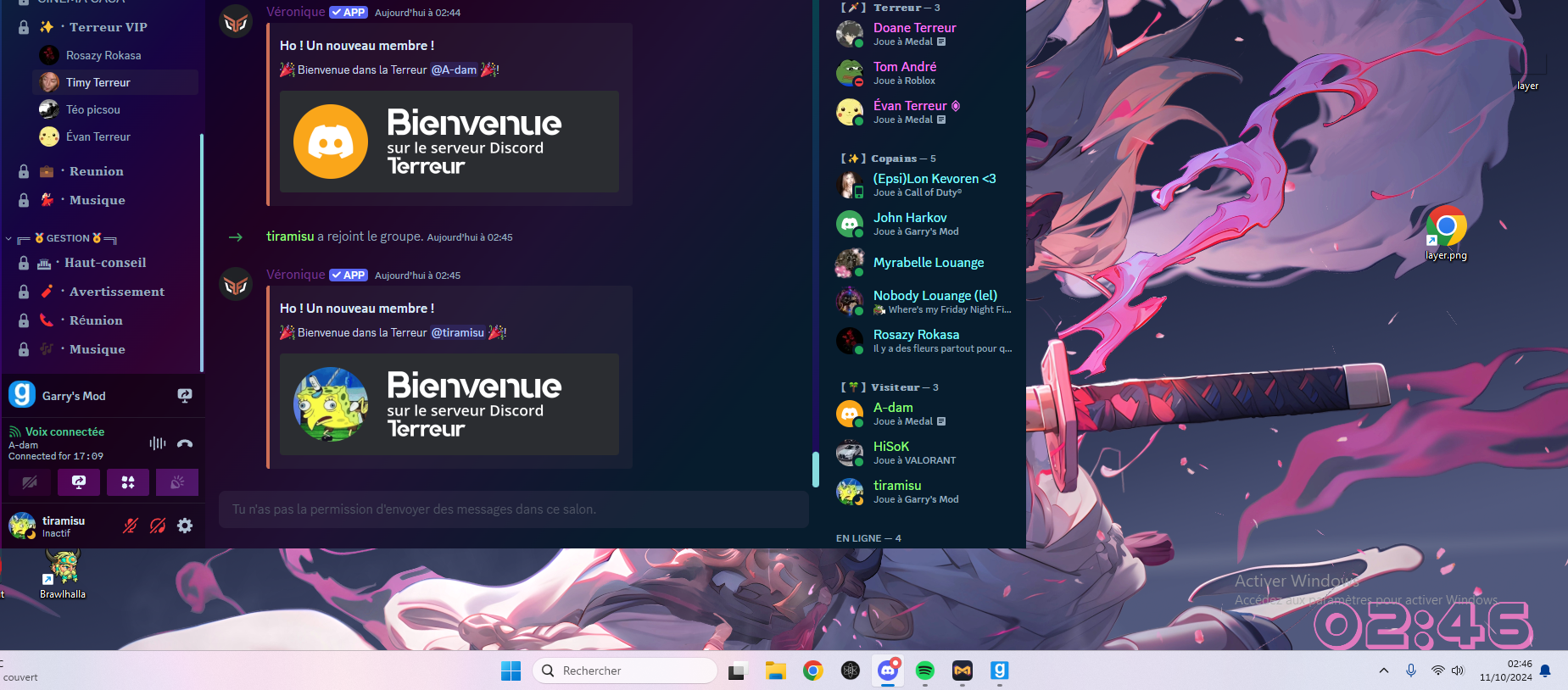Click the @tiramisu mention
Viewport: 1568px width, 690px height.
pos(458,332)
